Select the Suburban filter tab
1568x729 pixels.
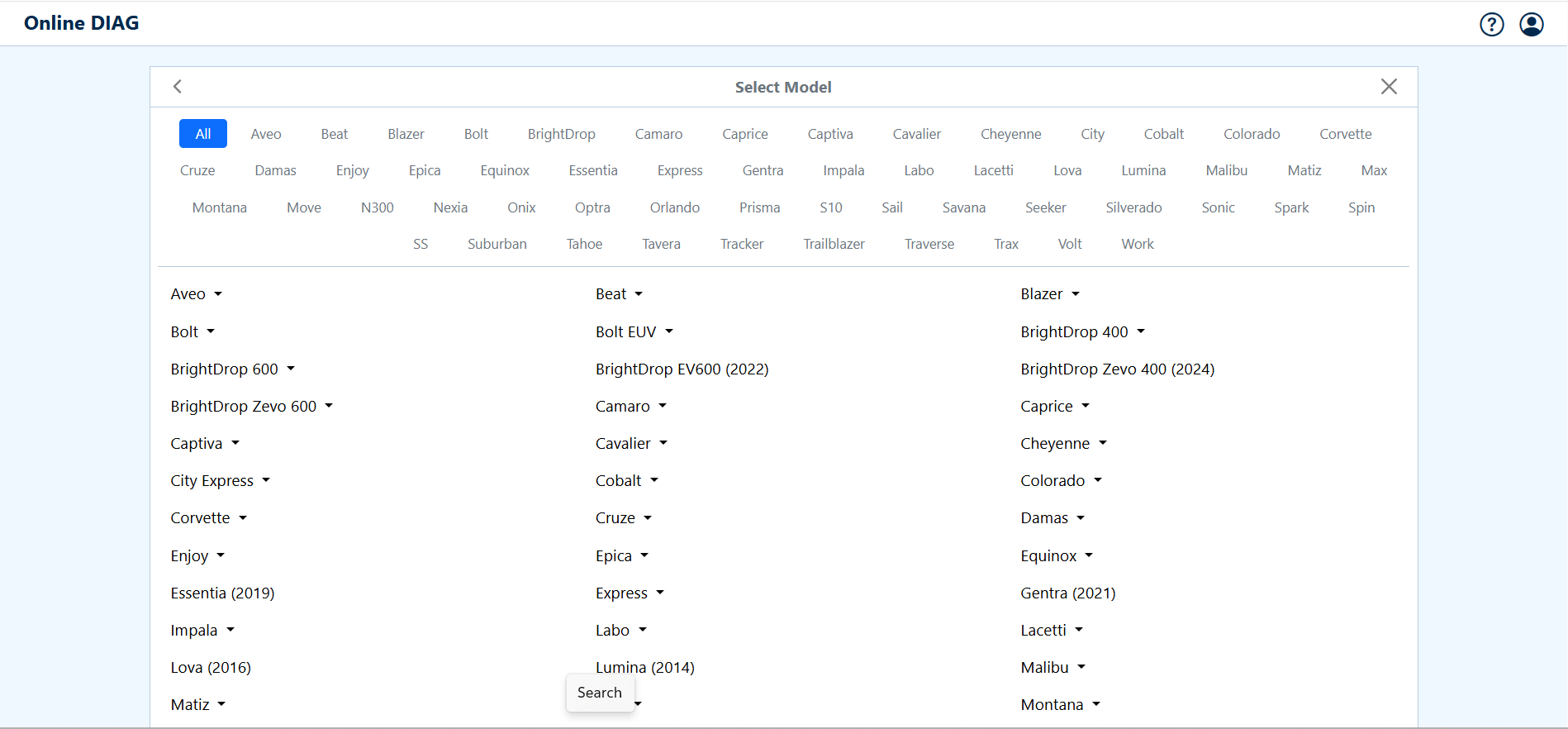point(497,244)
